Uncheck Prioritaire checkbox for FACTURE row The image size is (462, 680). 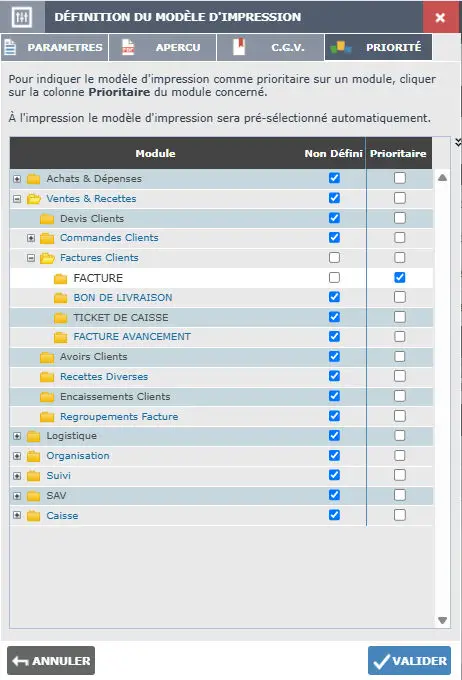[400, 278]
